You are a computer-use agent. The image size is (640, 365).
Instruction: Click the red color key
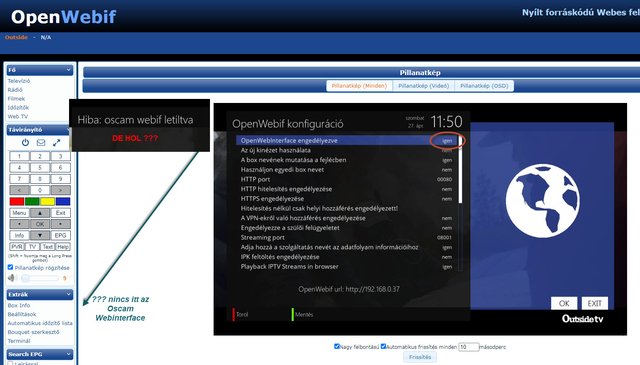[x=17, y=201]
